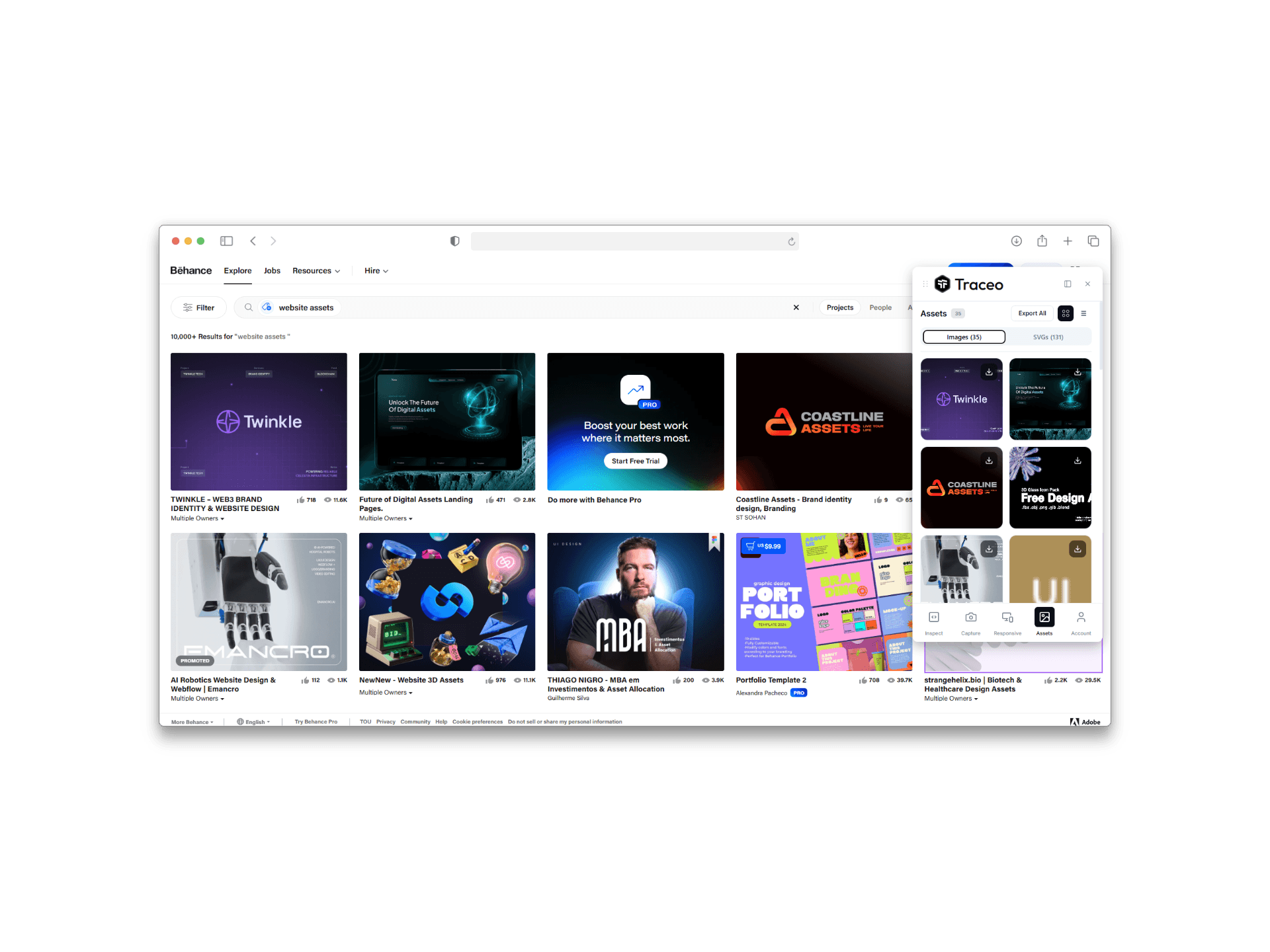This screenshot has width=1270, height=952.
Task: Open the browser share menu
Action: pos(1042,241)
